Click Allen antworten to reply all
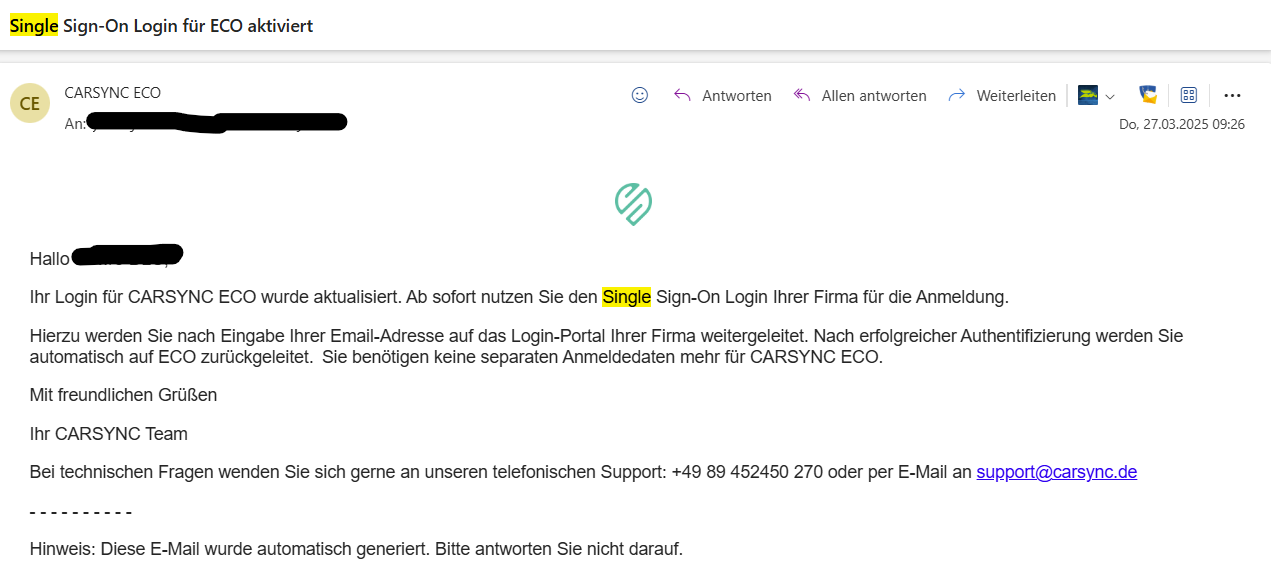 860,95
